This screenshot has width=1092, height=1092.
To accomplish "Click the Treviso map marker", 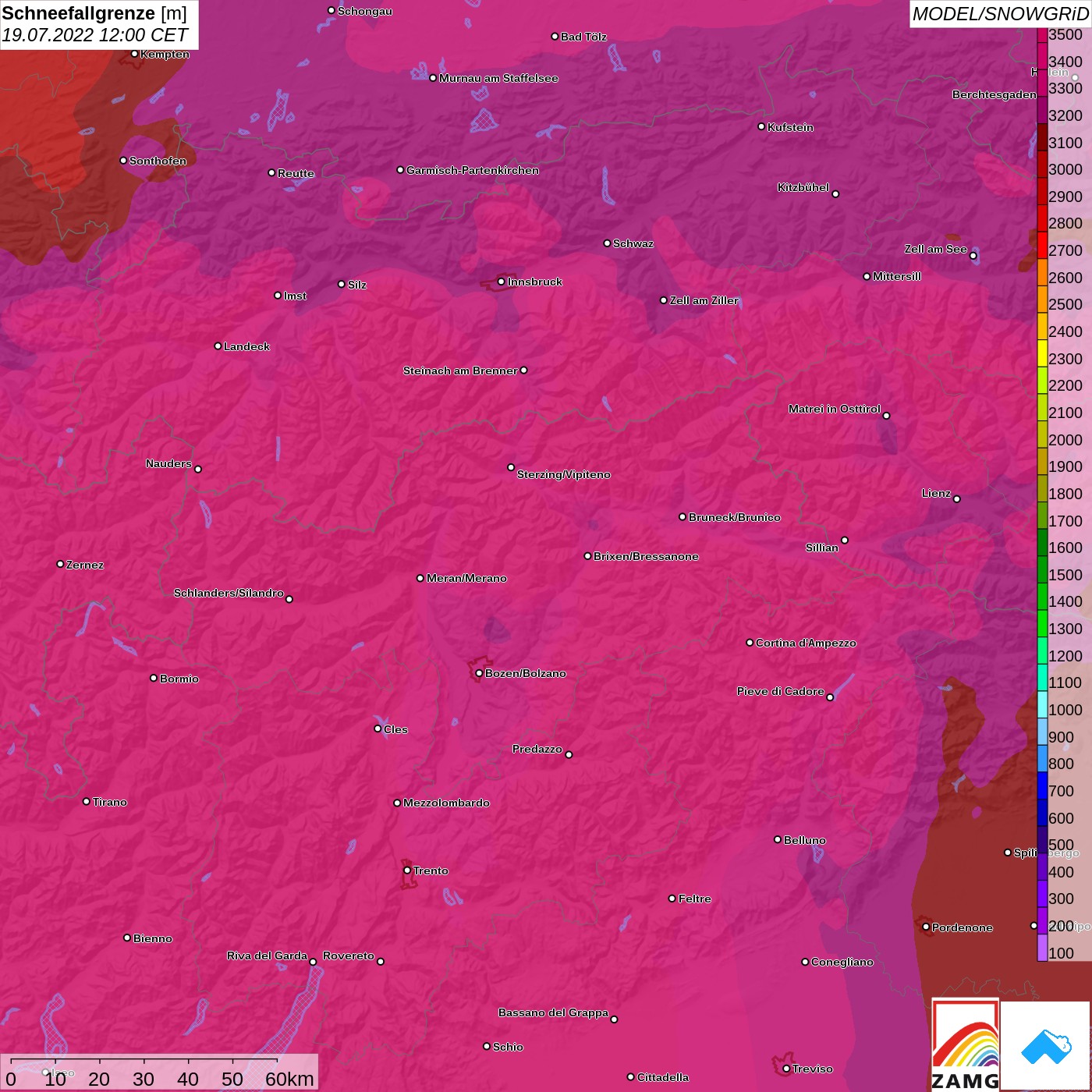I will (786, 1069).
